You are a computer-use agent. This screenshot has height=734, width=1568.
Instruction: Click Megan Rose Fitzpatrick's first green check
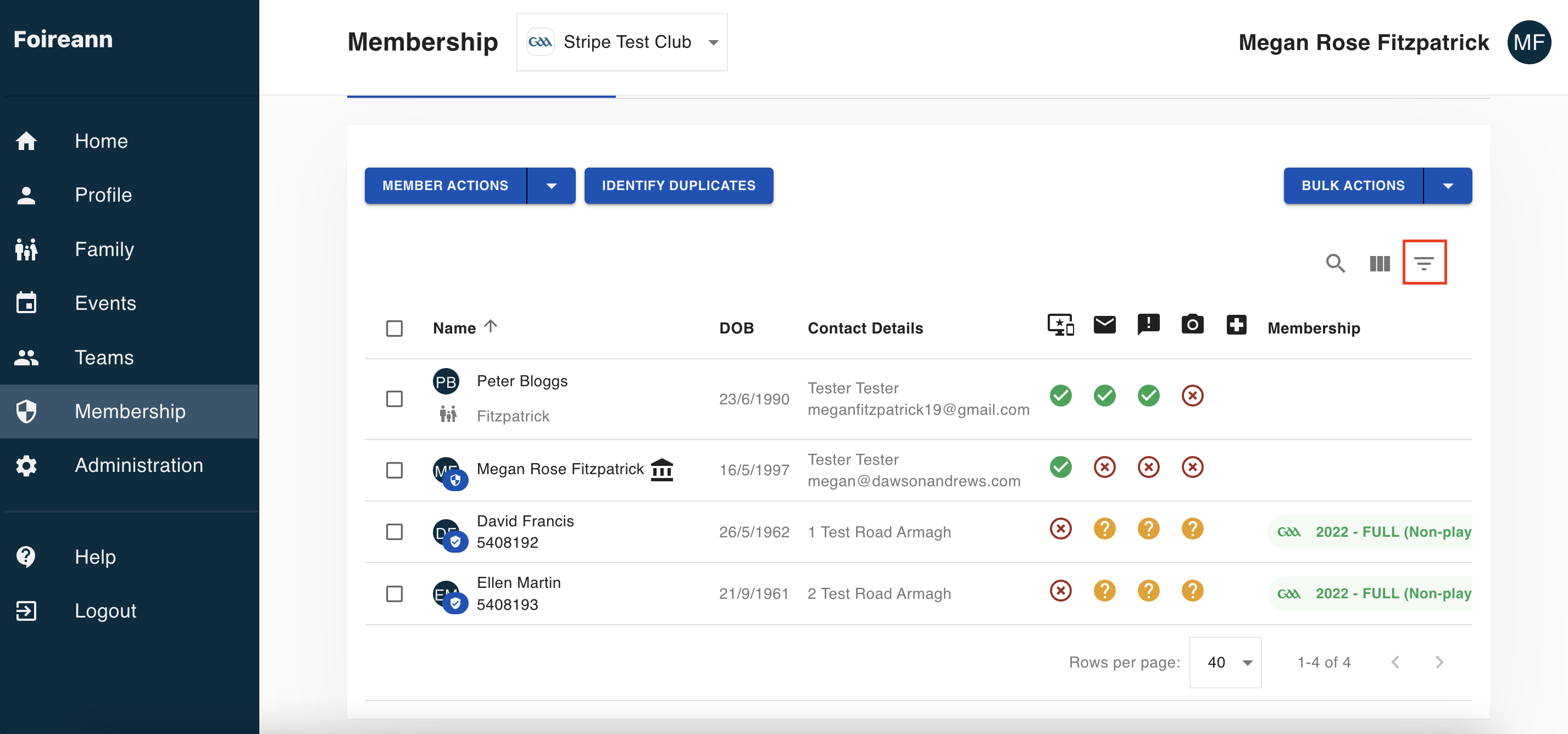coord(1060,467)
